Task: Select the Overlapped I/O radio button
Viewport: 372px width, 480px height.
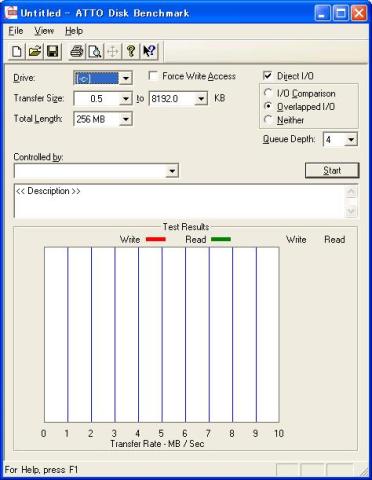Action: [268, 106]
